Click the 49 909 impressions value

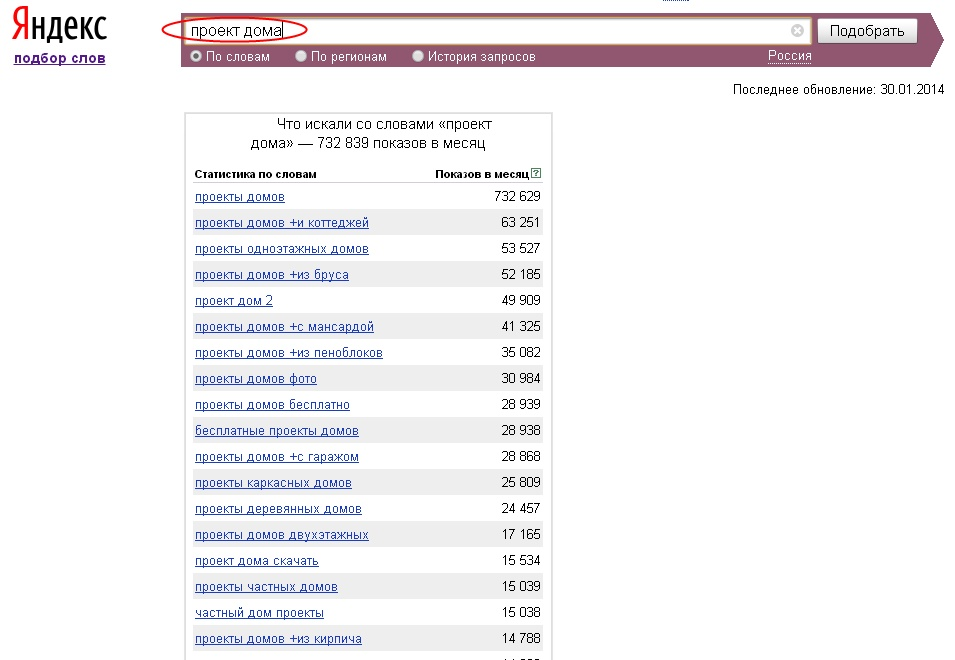pyautogui.click(x=521, y=300)
